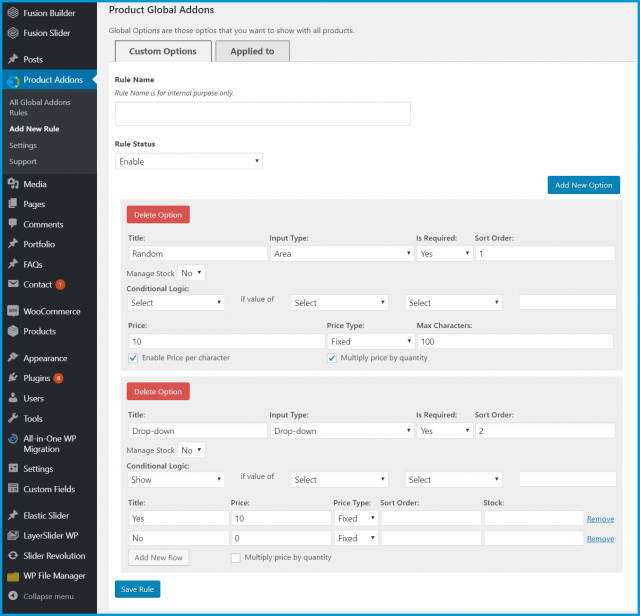Click the WooCommerce icon in sidebar
This screenshot has width=640, height=616.
tap(12, 311)
